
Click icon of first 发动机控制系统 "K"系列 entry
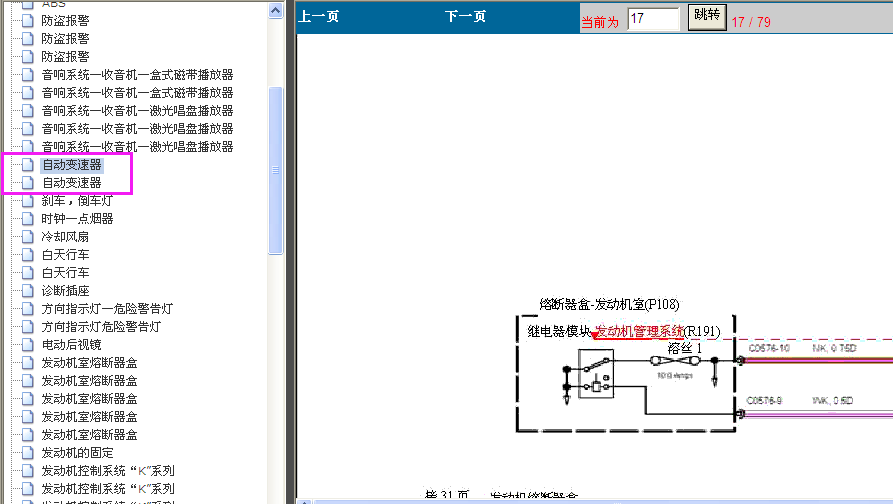27,471
